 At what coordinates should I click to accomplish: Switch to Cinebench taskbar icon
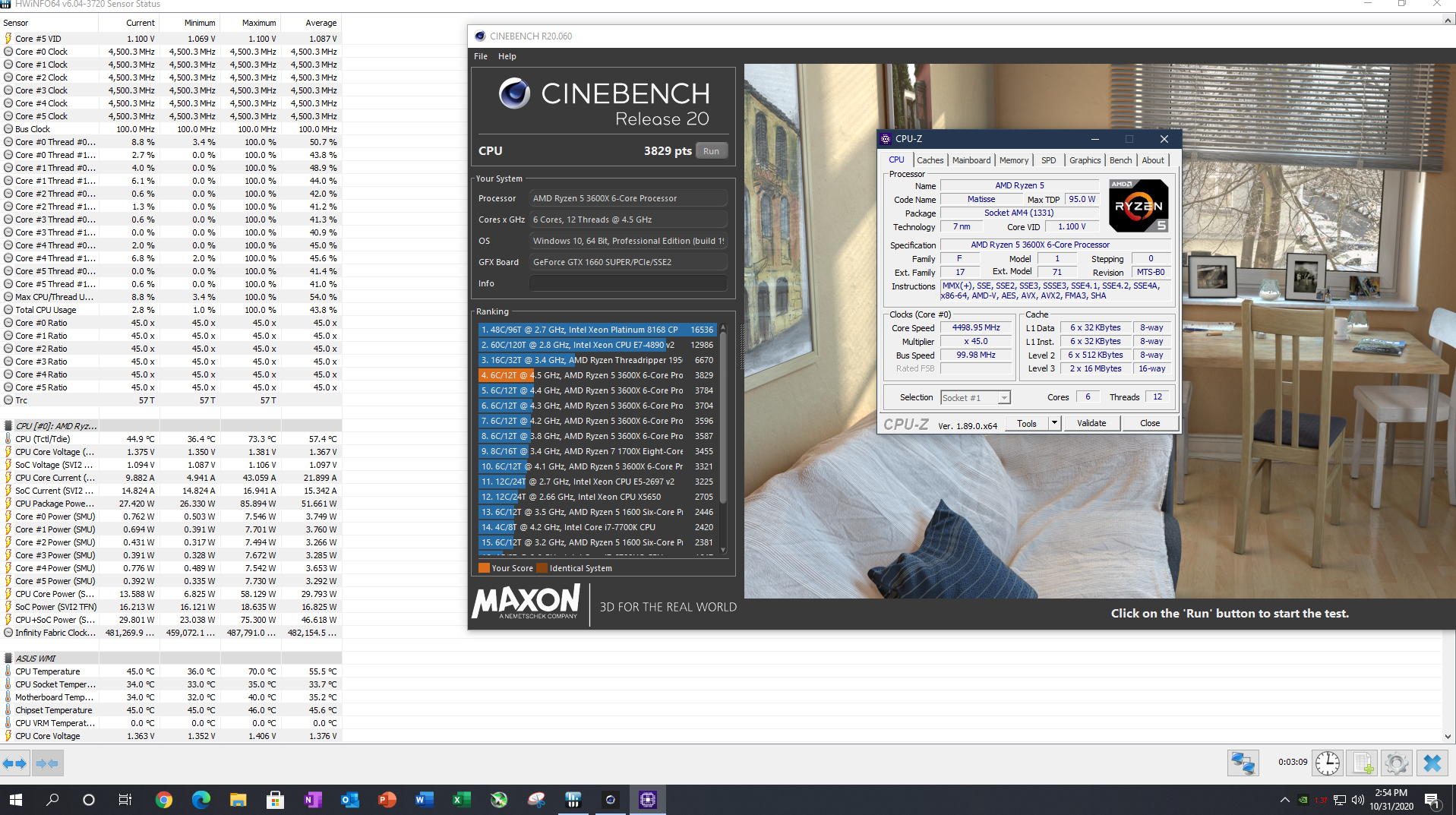[610, 800]
